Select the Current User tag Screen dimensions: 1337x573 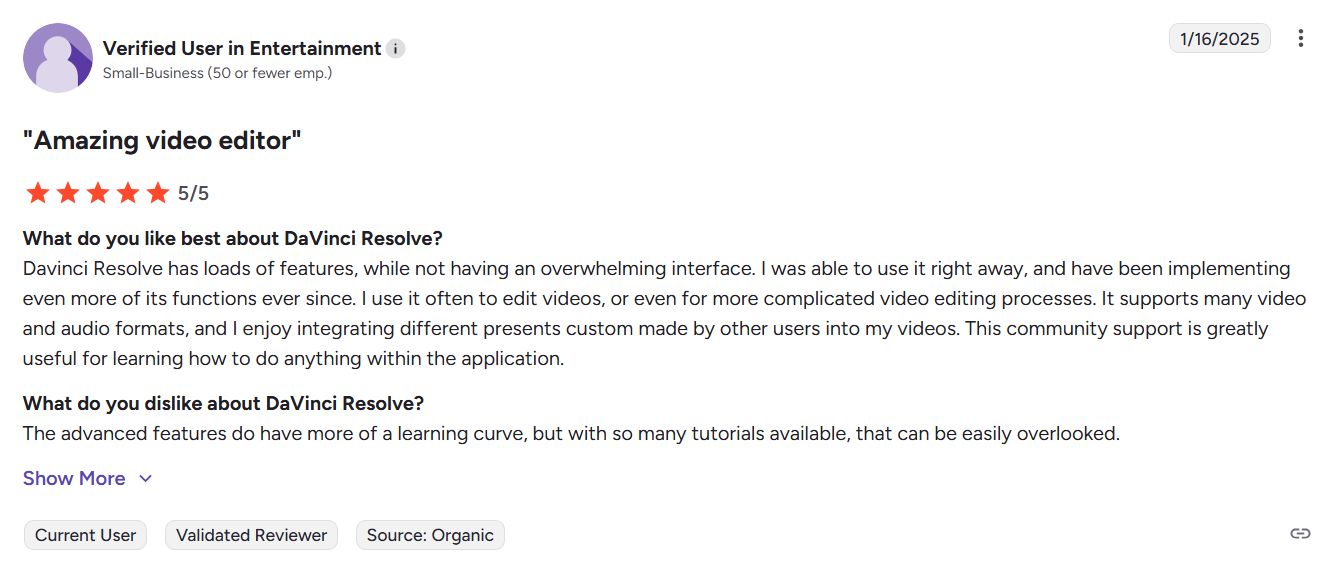(x=86, y=535)
